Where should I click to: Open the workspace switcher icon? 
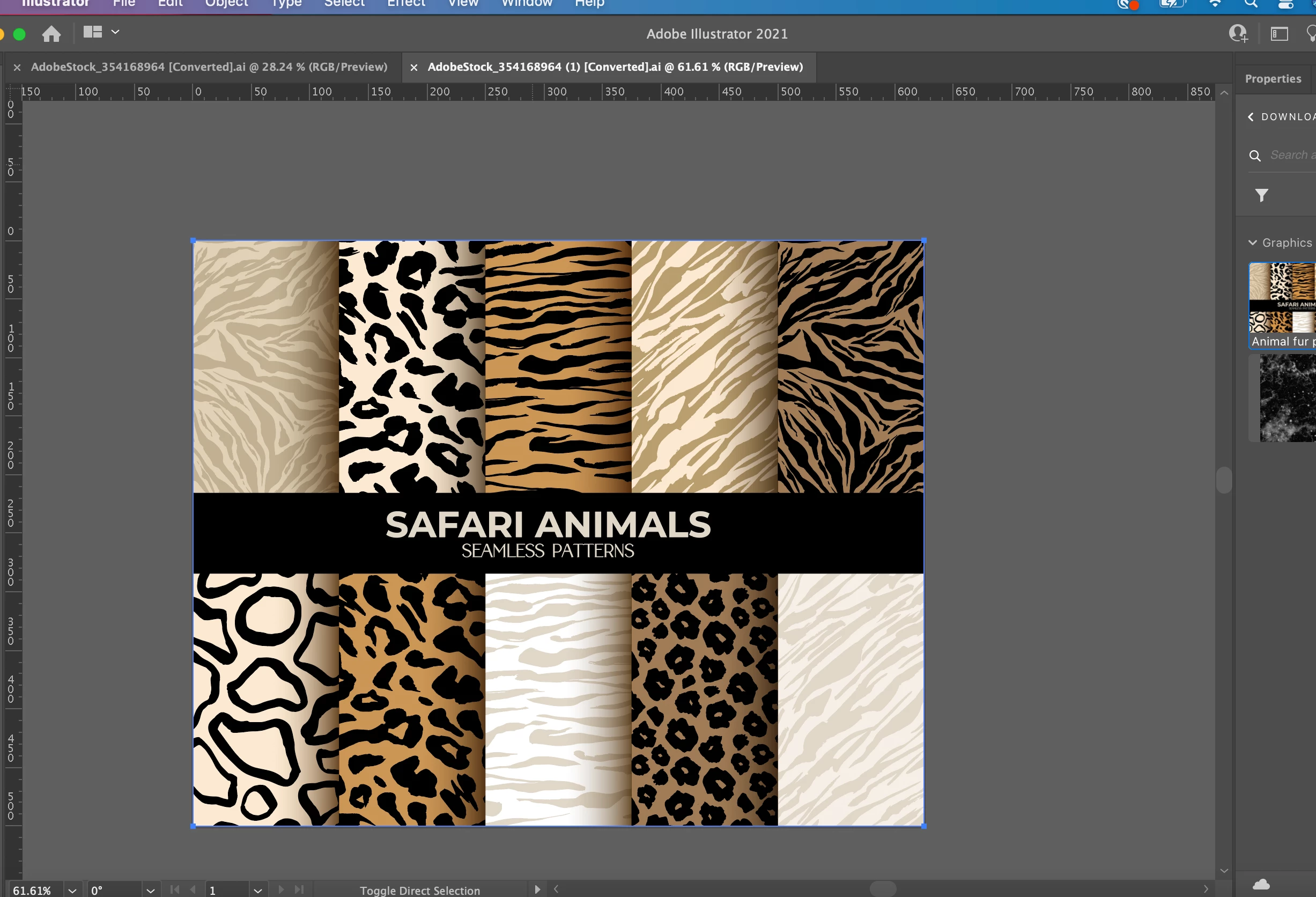pyautogui.click(x=1279, y=34)
